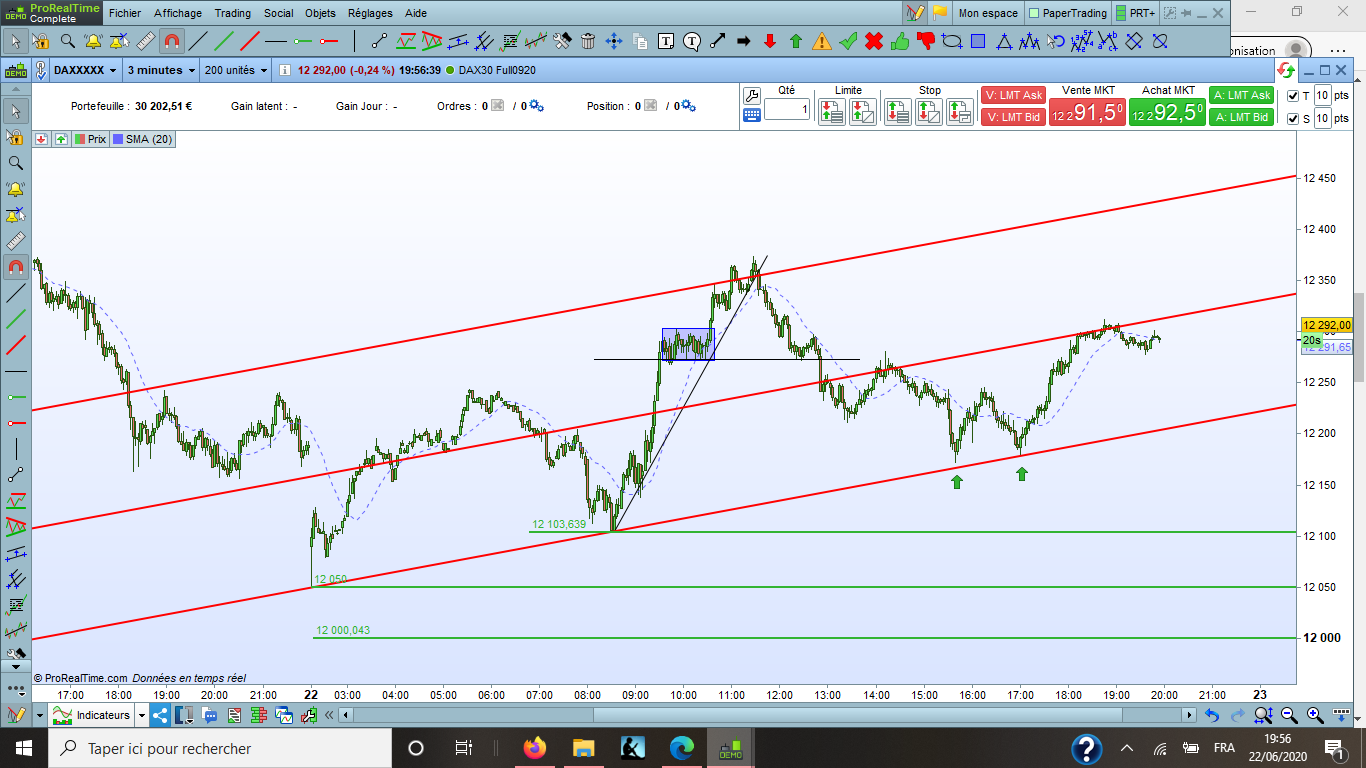Click the blue keyboard icon near Qté
The image size is (1366, 768).
753,116
